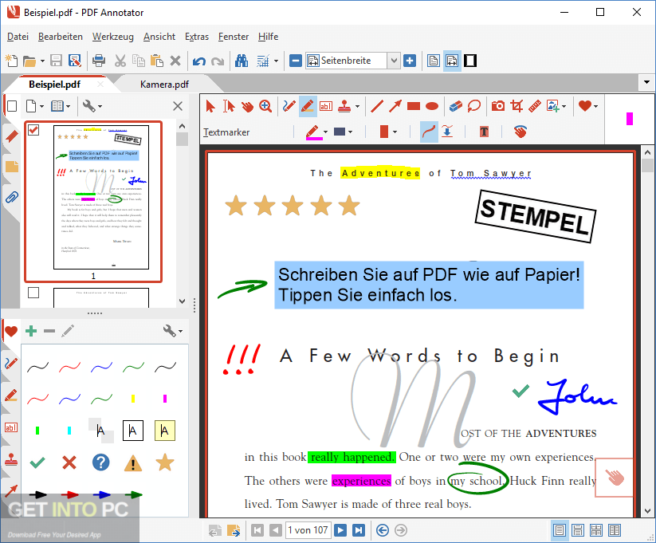The width and height of the screenshot is (656, 543).
Task: Toggle the two-page side-by-side layout
Action: [614, 530]
